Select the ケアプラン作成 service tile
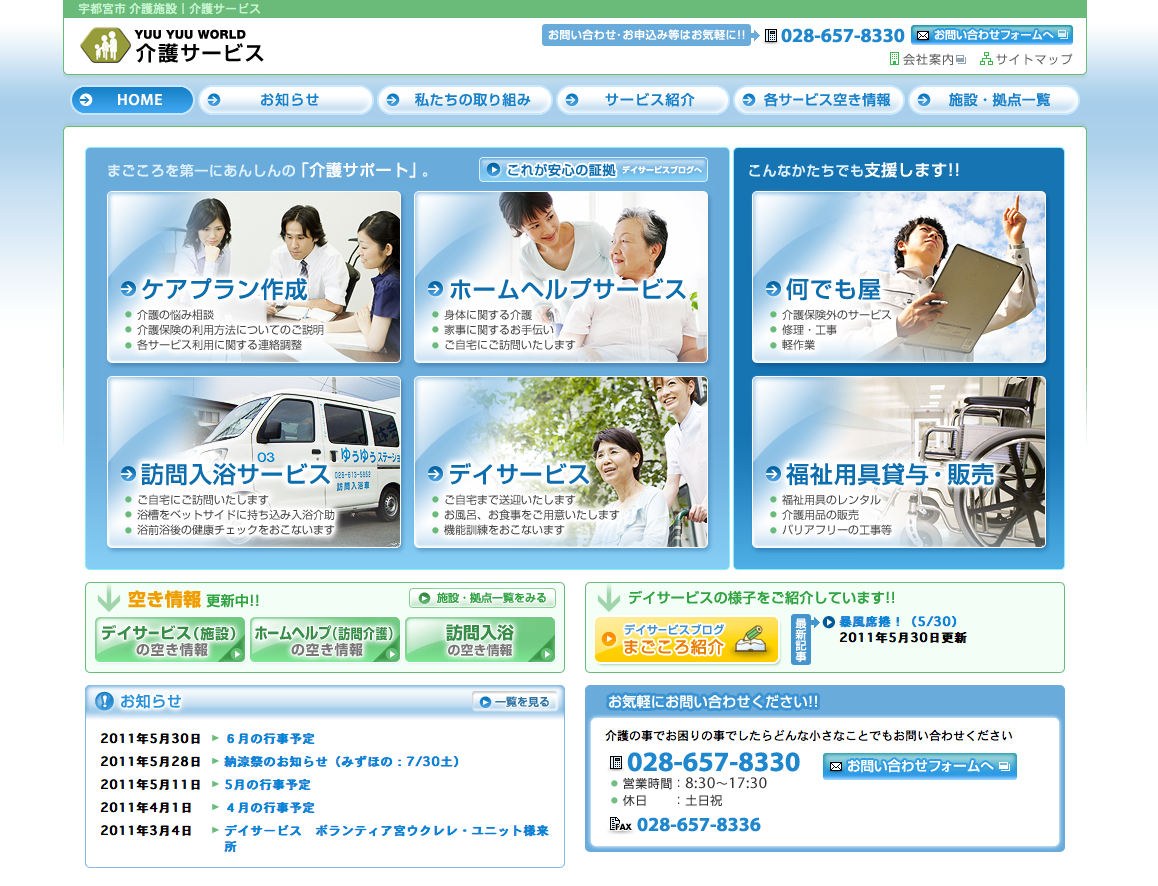This screenshot has height=886, width=1158. (254, 277)
